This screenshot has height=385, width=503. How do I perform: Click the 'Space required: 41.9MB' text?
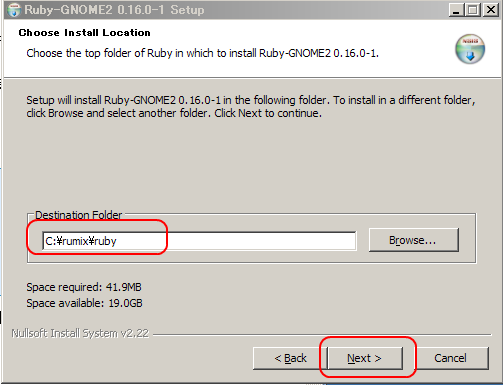[84, 287]
